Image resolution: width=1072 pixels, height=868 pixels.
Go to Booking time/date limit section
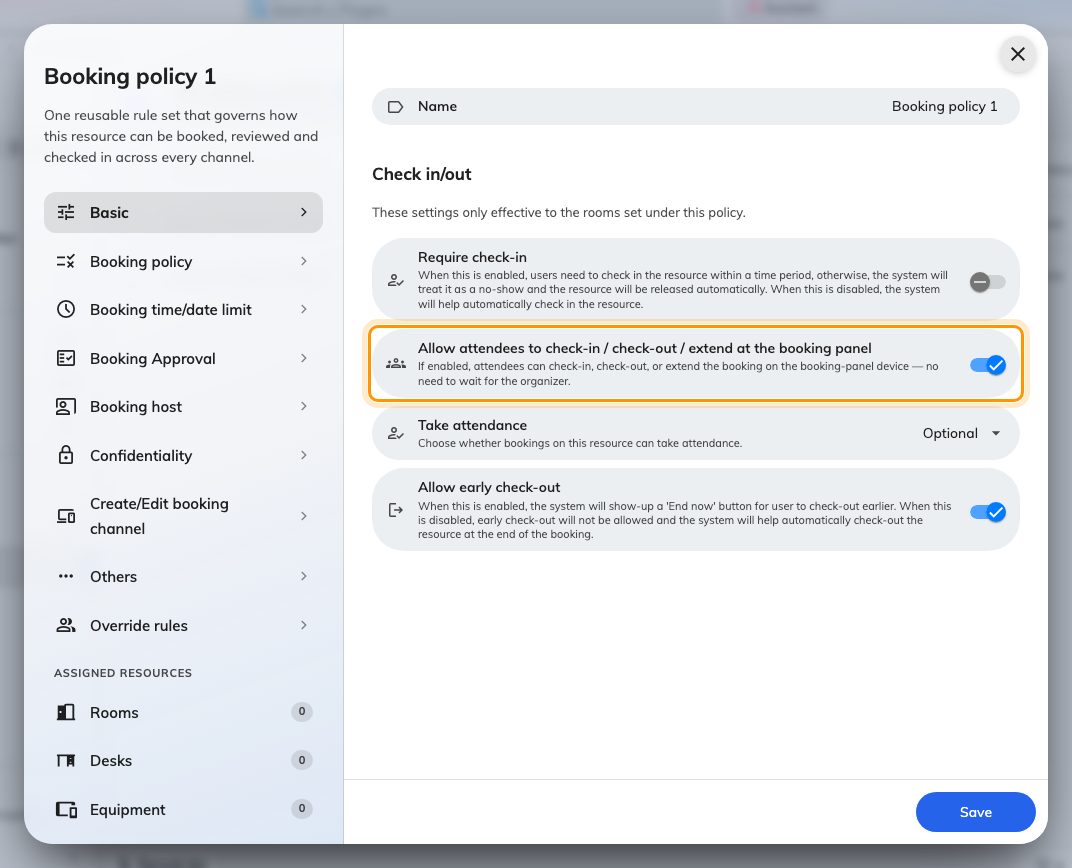(183, 310)
